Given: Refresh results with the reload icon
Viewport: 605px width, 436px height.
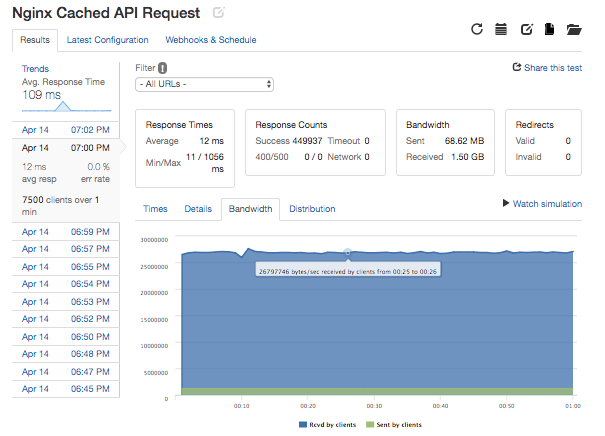Looking at the screenshot, I should pyautogui.click(x=477, y=29).
